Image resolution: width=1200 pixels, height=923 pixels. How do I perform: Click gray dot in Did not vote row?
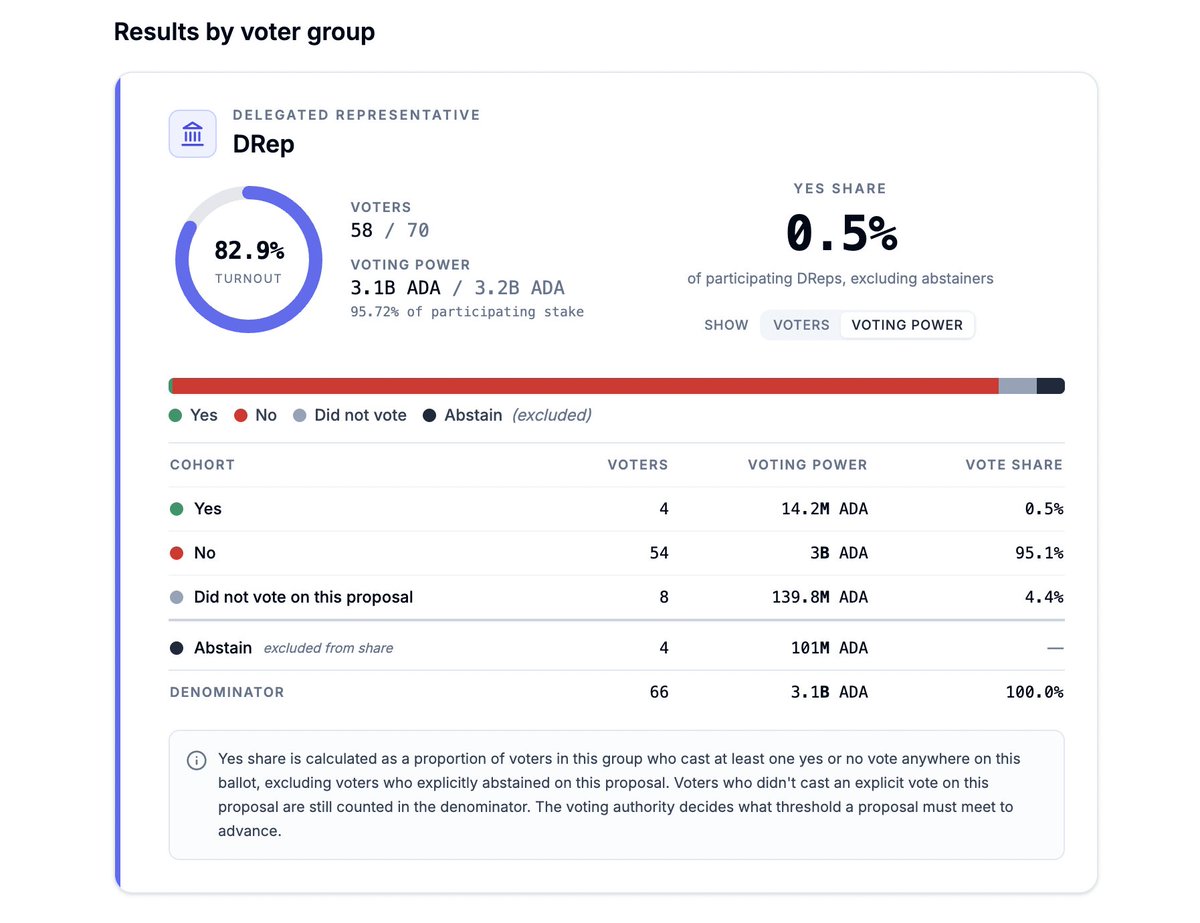pyautogui.click(x=177, y=597)
